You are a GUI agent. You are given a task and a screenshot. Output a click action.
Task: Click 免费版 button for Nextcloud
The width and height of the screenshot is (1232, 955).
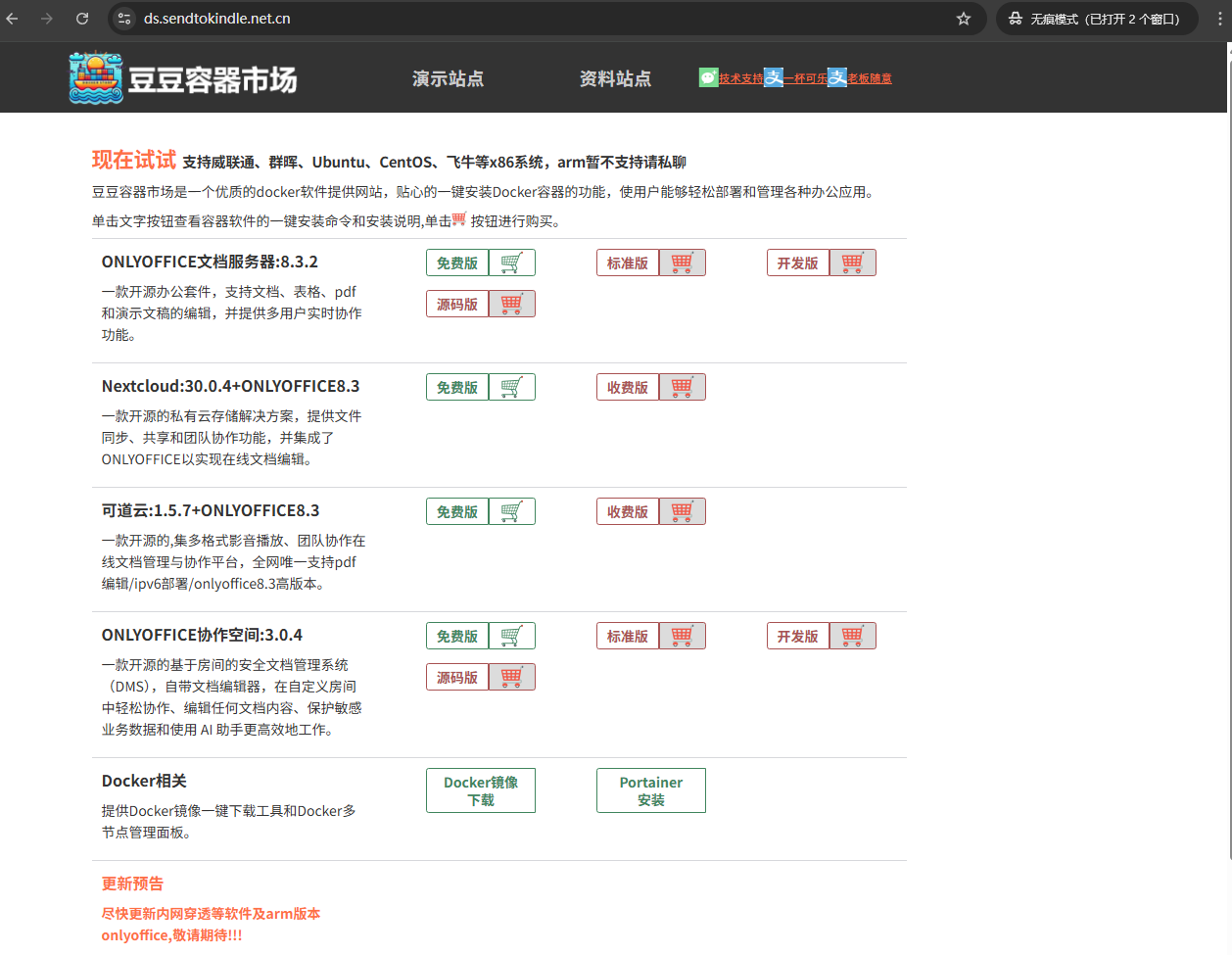(x=457, y=387)
